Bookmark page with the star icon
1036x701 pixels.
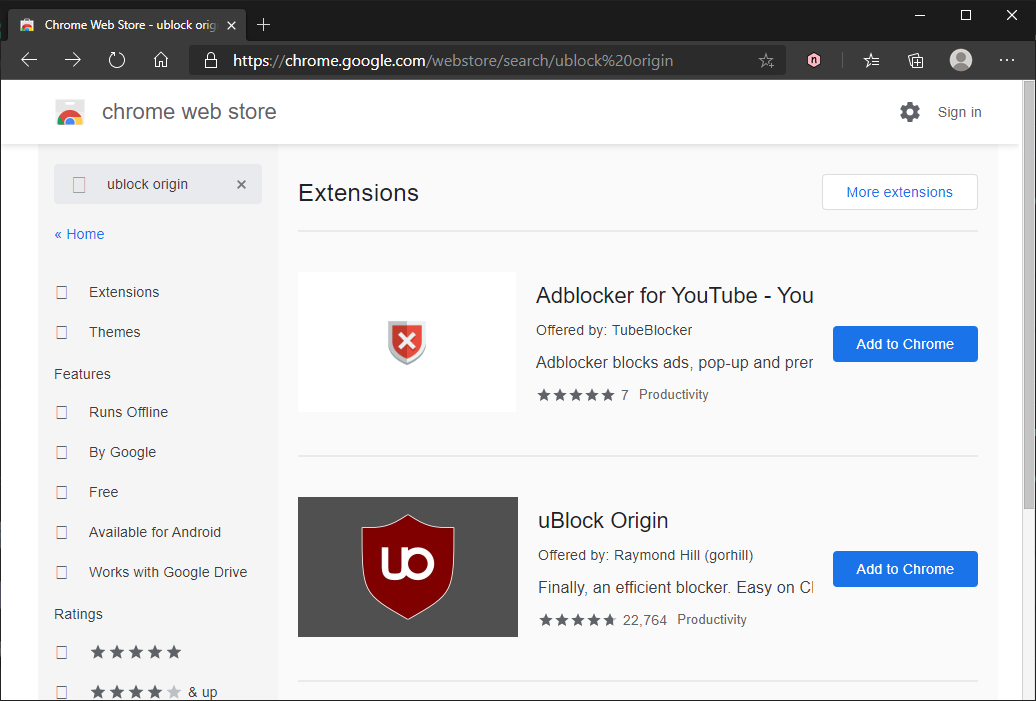click(x=766, y=61)
